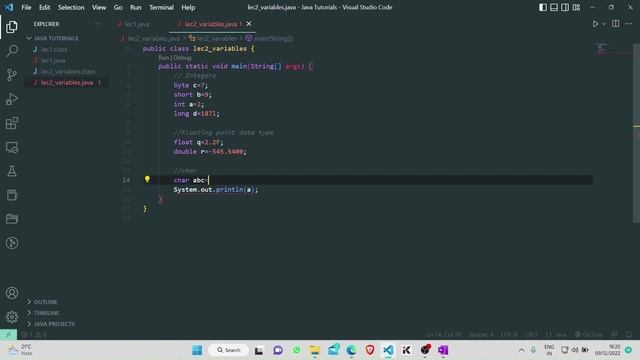This screenshot has height=360, width=640.
Task: Close the lec2_variables.java tab
Action: pyautogui.click(x=249, y=24)
